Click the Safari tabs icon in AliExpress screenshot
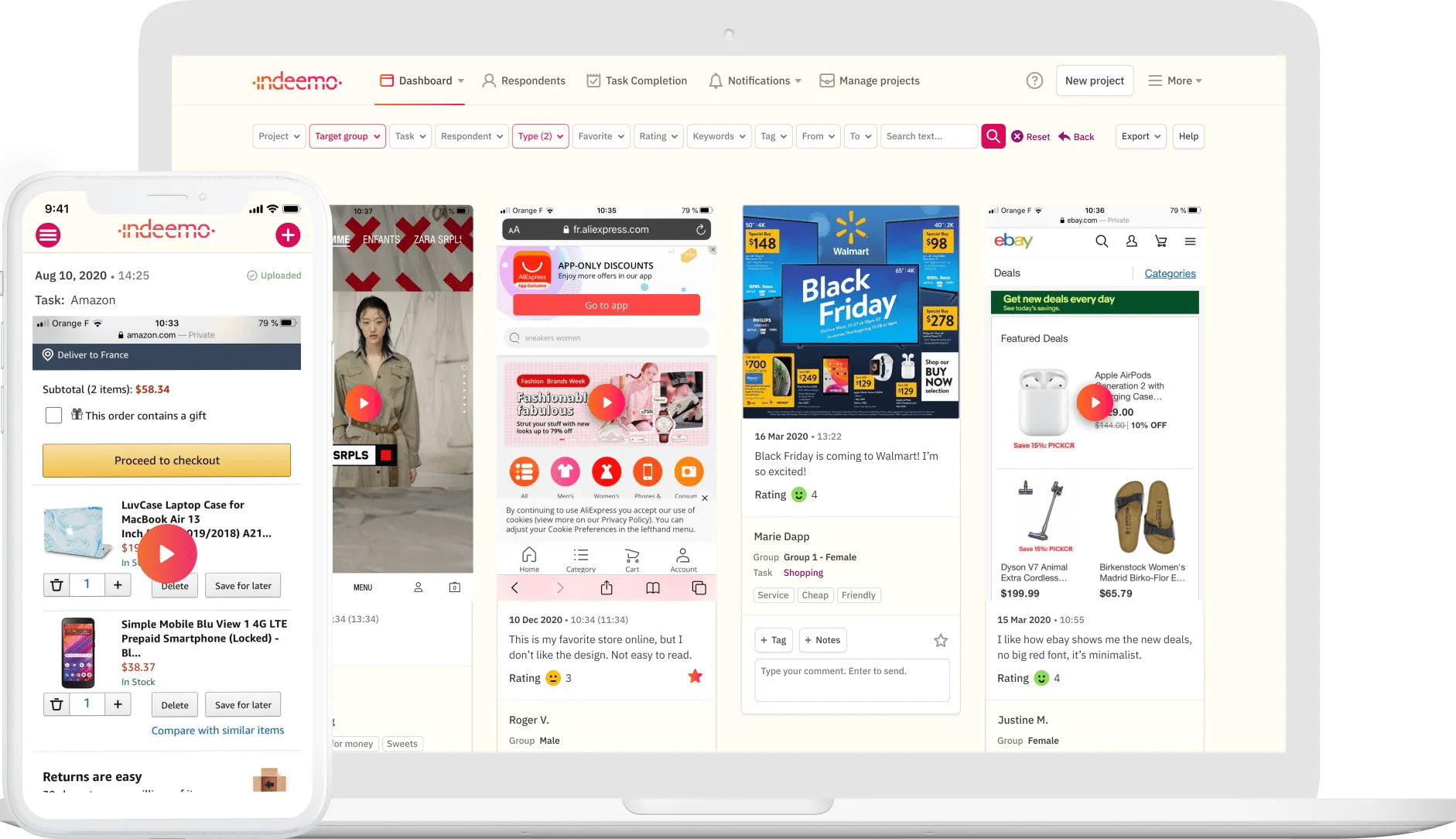 tap(699, 588)
